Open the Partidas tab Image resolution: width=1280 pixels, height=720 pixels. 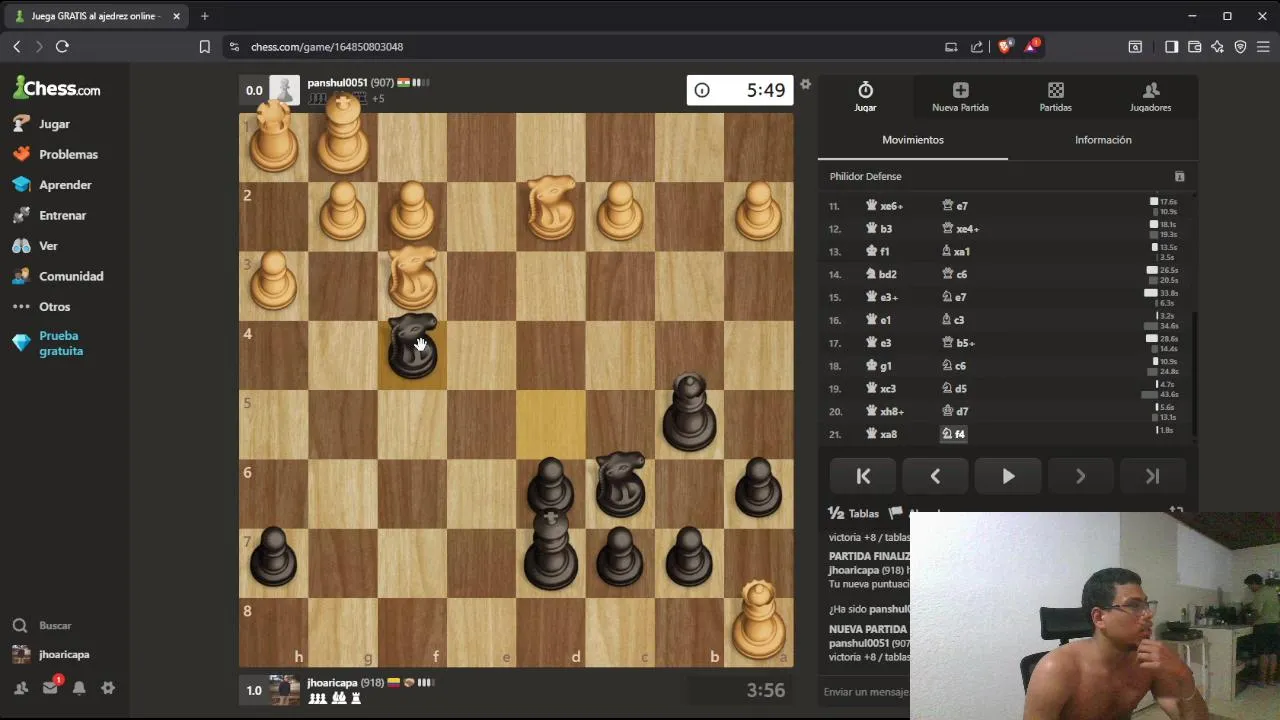point(1055,97)
